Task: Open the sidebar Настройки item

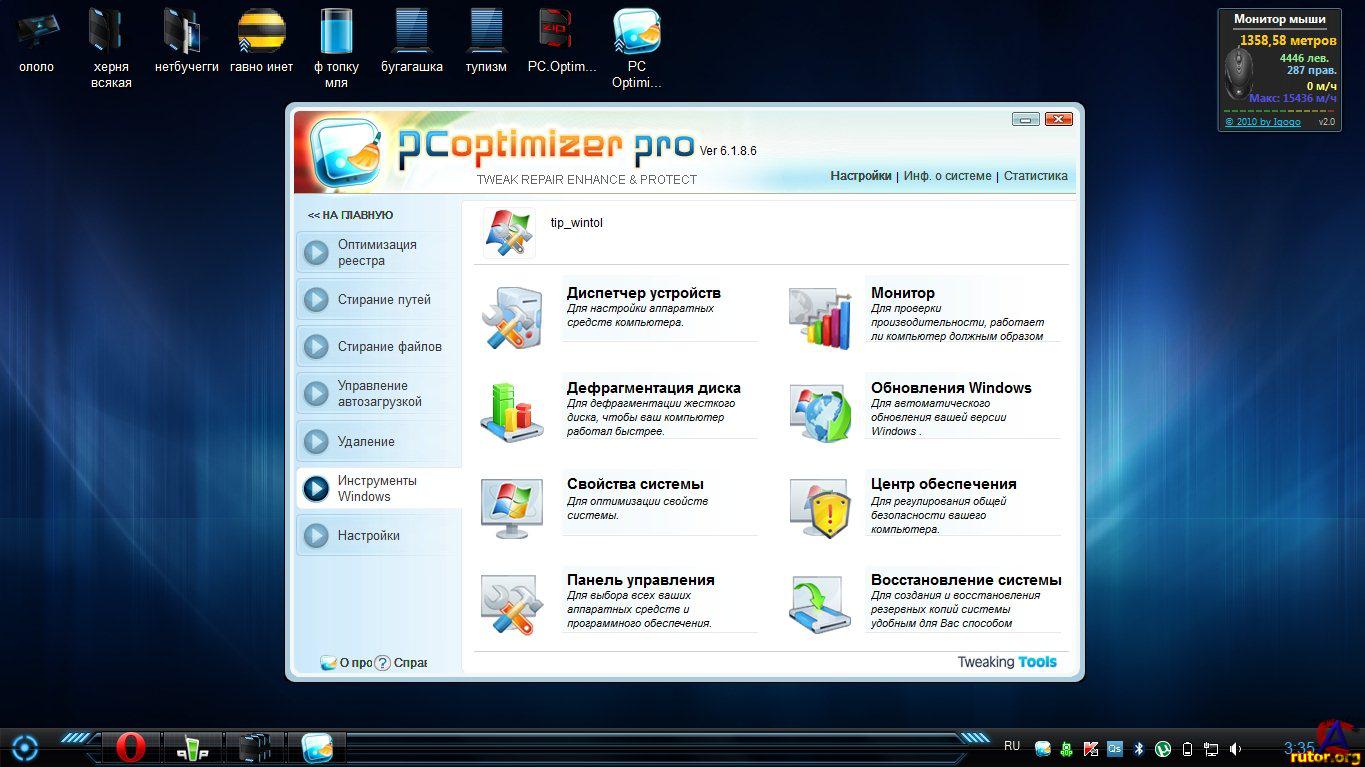Action: (368, 536)
